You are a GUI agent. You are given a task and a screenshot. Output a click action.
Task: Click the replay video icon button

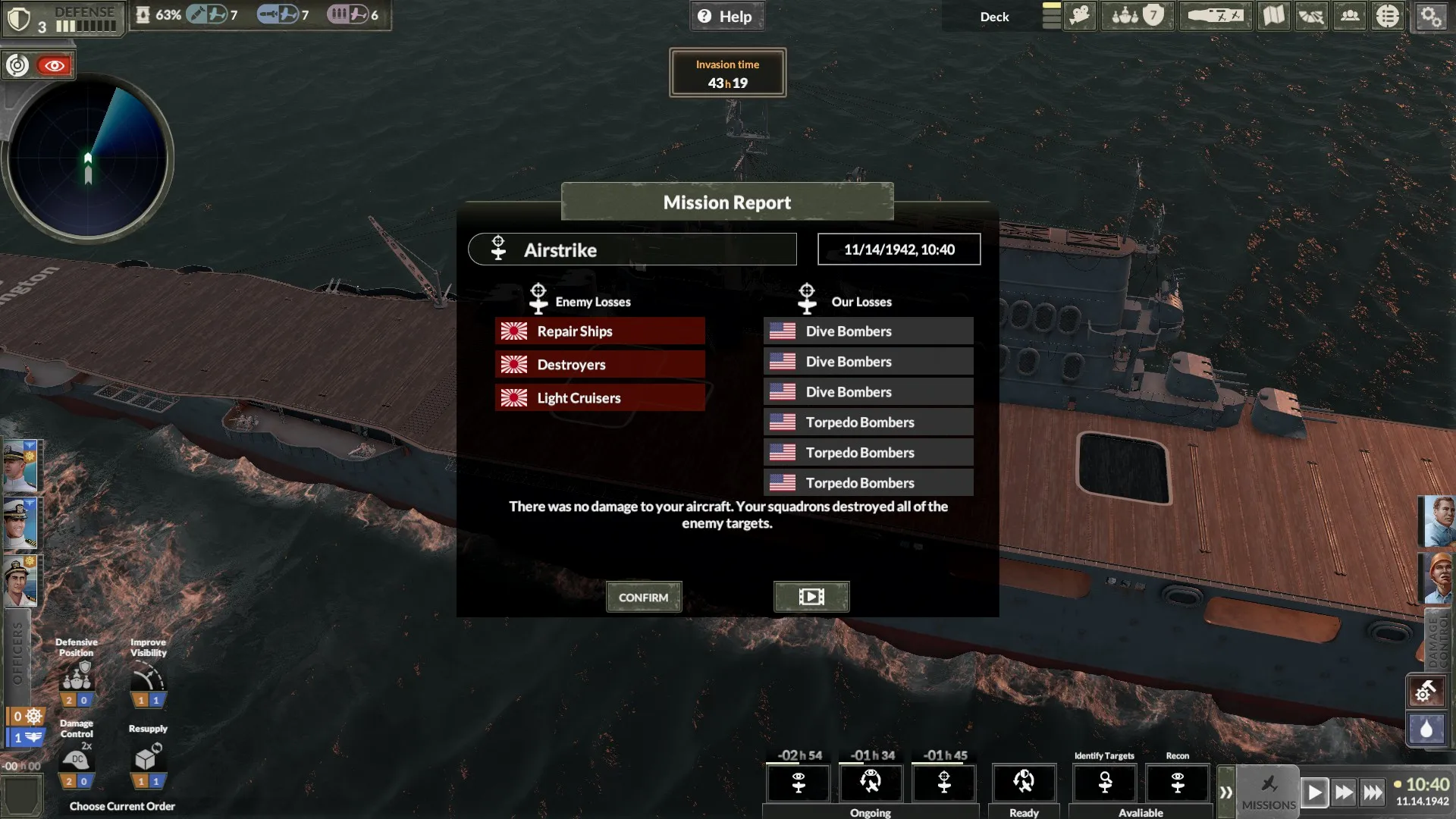(811, 597)
